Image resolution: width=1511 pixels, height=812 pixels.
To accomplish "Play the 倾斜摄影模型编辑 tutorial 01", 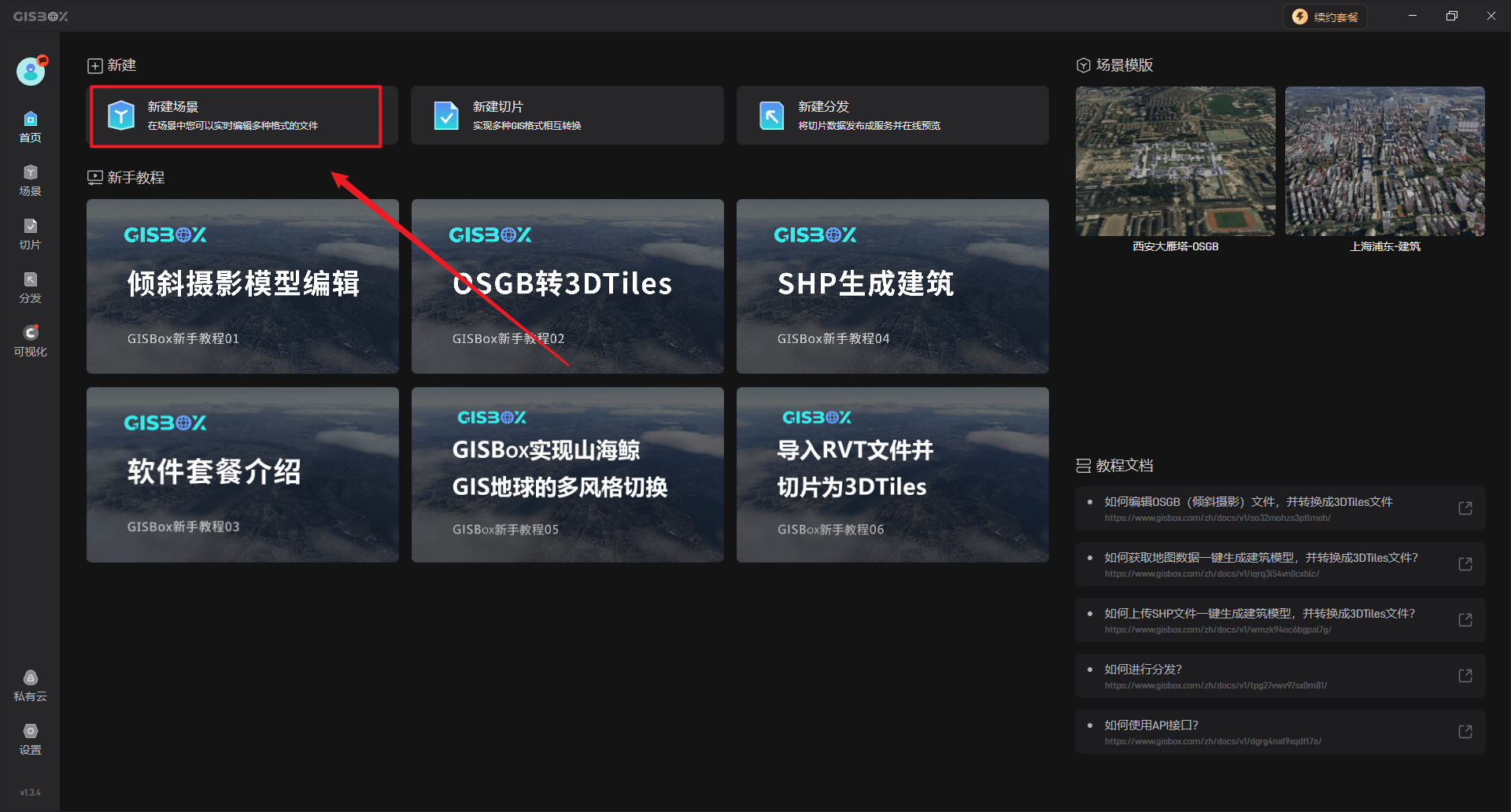I will (242, 286).
